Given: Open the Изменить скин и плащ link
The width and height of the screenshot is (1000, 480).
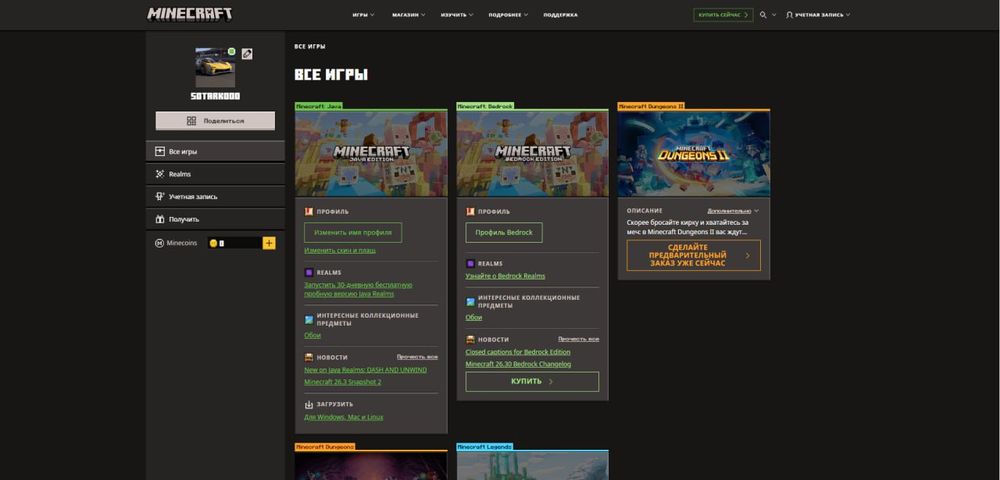Looking at the screenshot, I should pos(340,251).
